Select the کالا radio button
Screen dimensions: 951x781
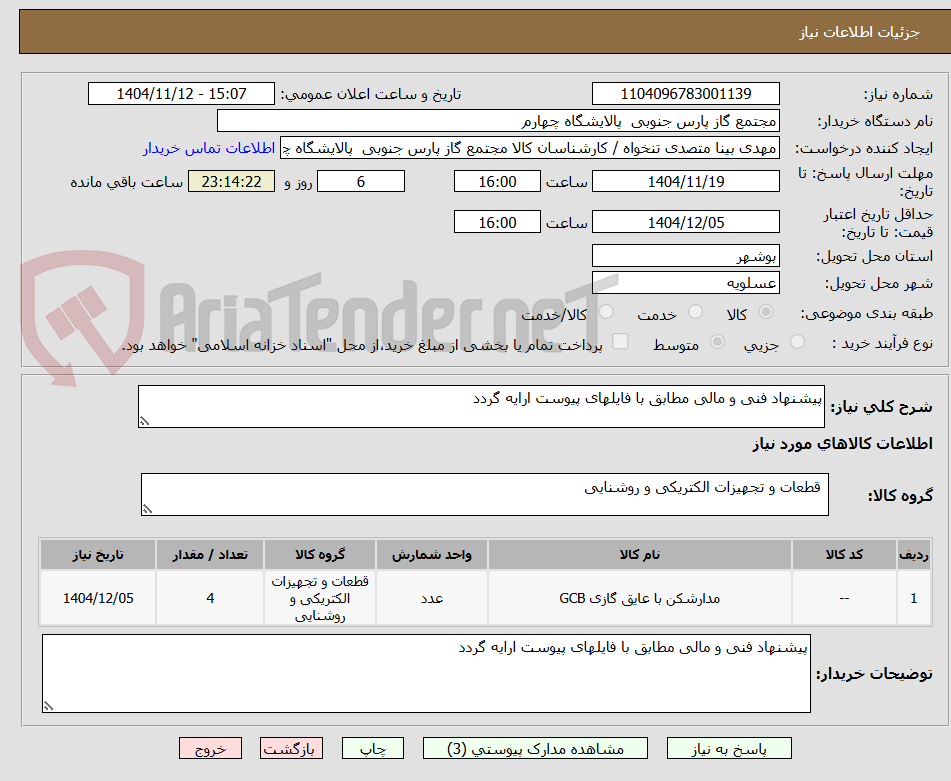click(766, 312)
